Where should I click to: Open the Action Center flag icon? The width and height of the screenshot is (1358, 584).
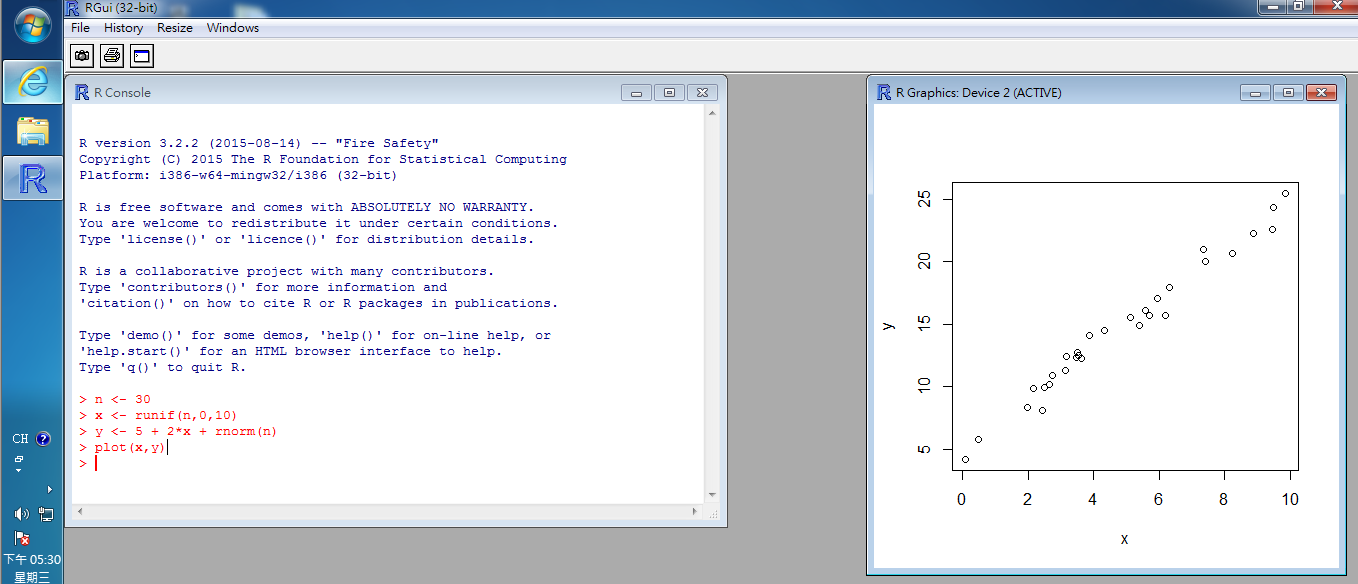[22, 538]
